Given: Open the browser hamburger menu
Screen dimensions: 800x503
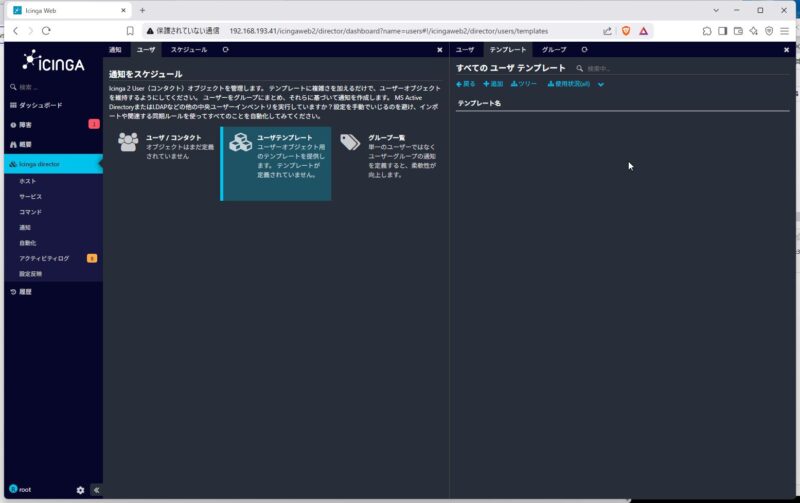Looking at the screenshot, I should (x=785, y=31).
